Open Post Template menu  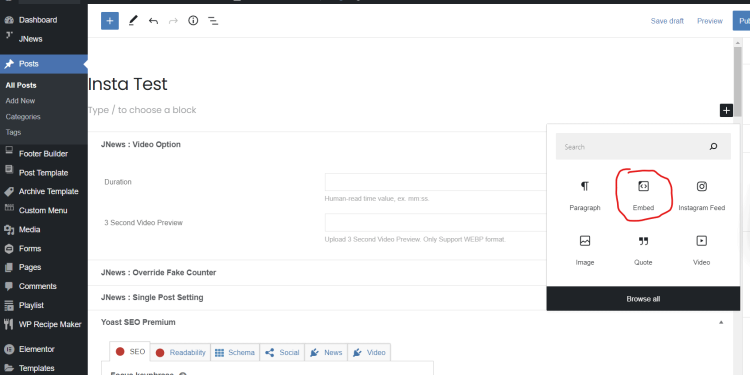click(x=44, y=173)
